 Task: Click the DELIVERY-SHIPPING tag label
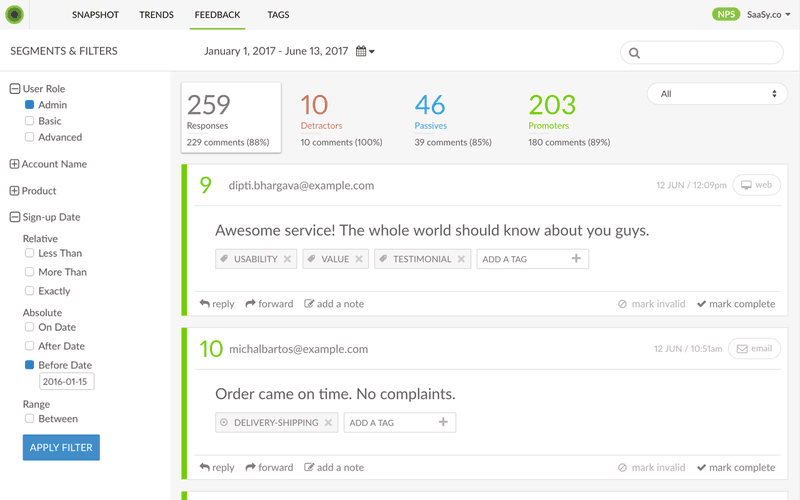coord(276,422)
